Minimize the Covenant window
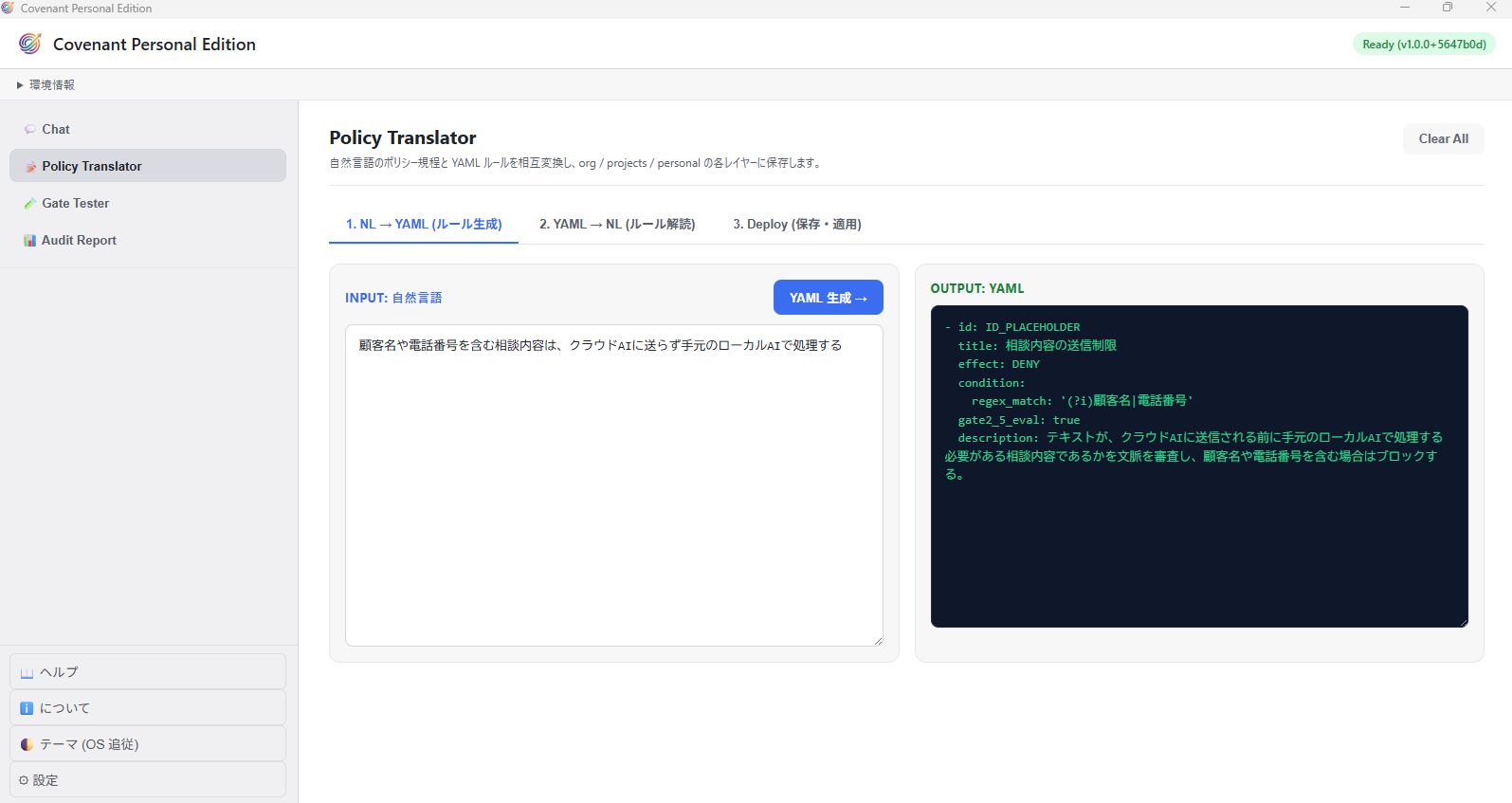Image resolution: width=1512 pixels, height=803 pixels. click(x=1405, y=8)
